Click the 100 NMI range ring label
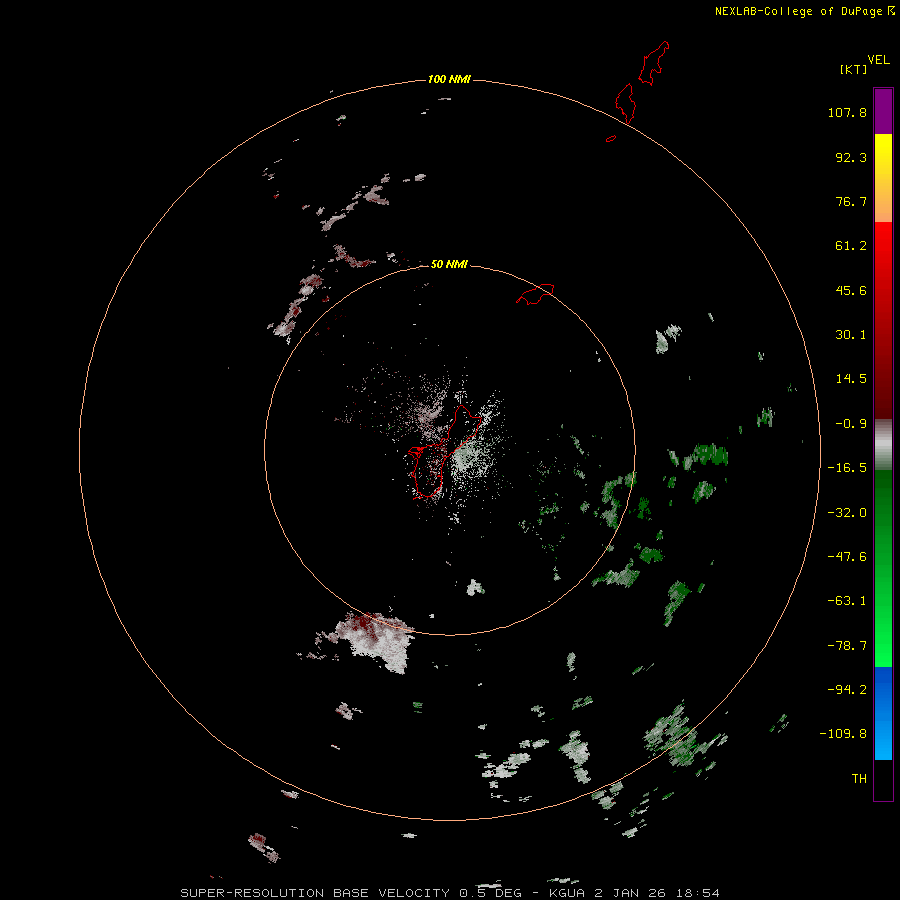The width and height of the screenshot is (900, 900). 449,79
